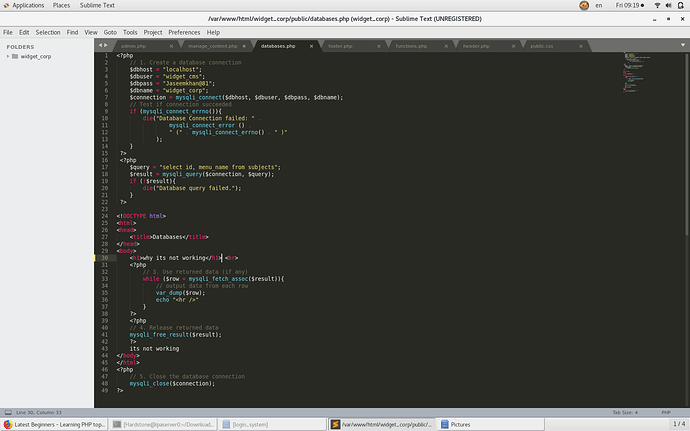Click the "its not working" text line
The height and width of the screenshot is (431, 690).
(154, 349)
